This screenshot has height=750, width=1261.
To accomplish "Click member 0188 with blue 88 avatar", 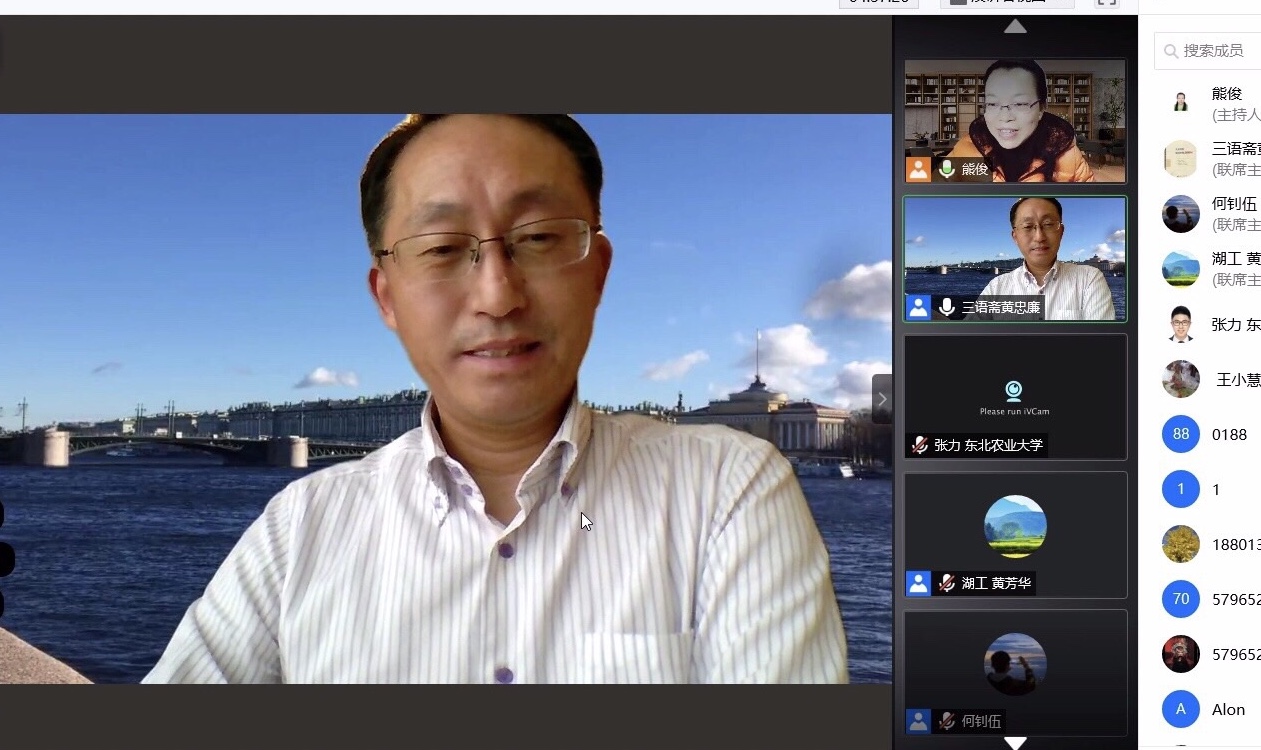I will tap(1228, 434).
